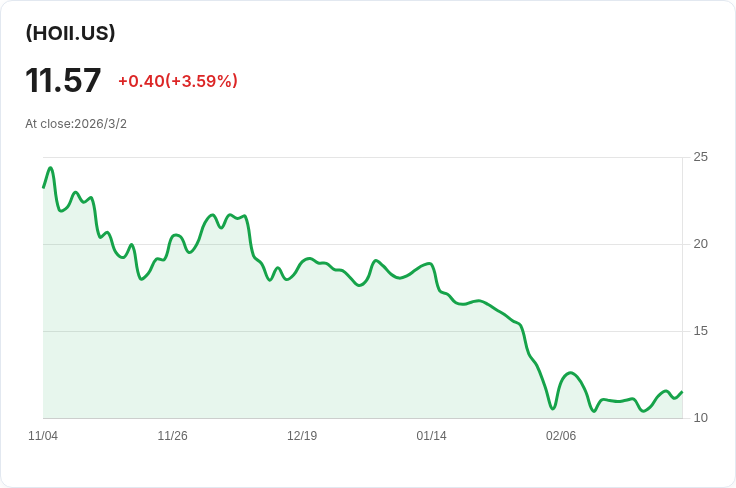Viewport: 736px width, 488px height.
Task: Click the red +0.40(+3.59%) change value
Action: [x=177, y=81]
